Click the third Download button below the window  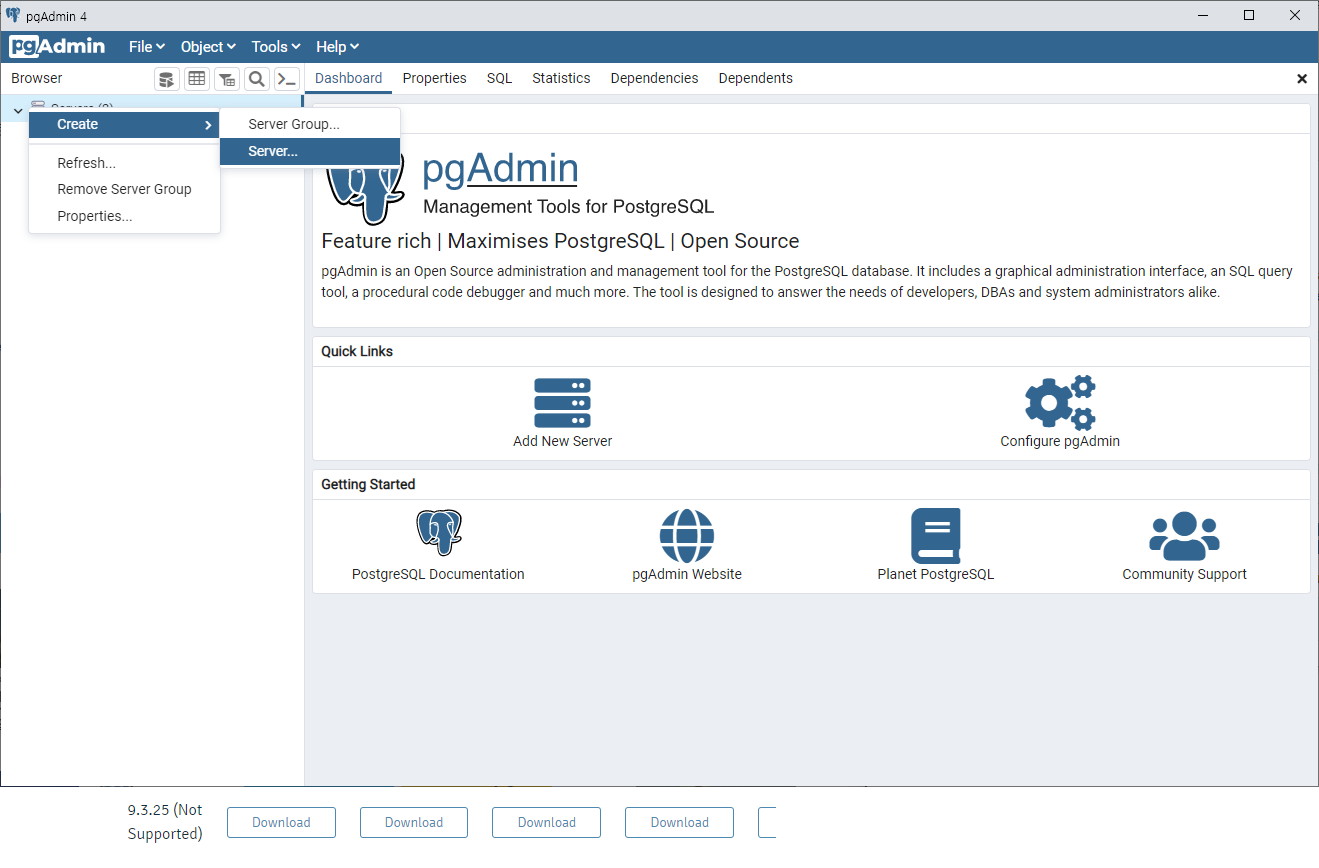tap(547, 822)
